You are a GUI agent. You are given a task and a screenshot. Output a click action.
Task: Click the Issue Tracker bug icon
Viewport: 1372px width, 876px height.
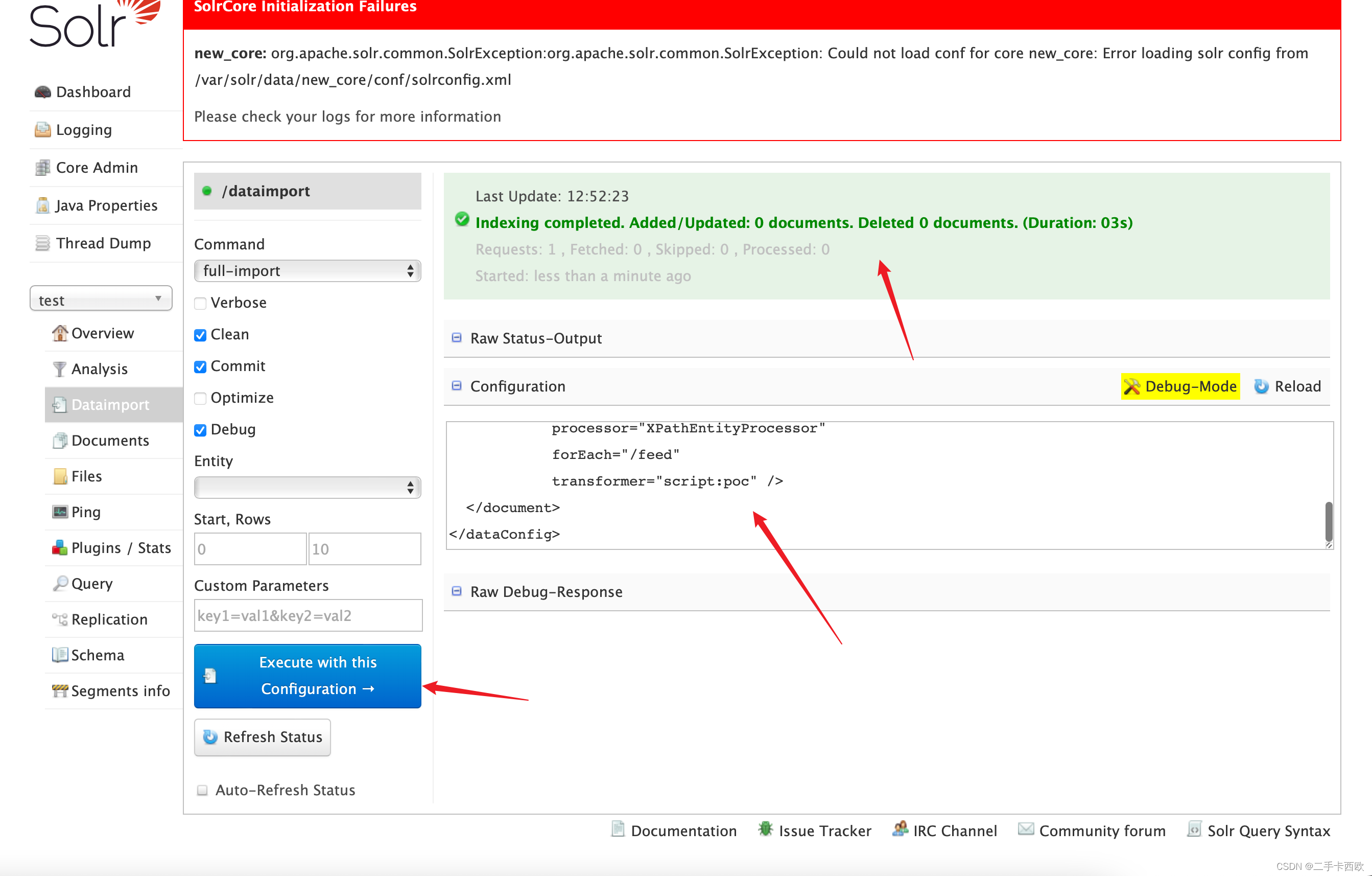(x=765, y=829)
